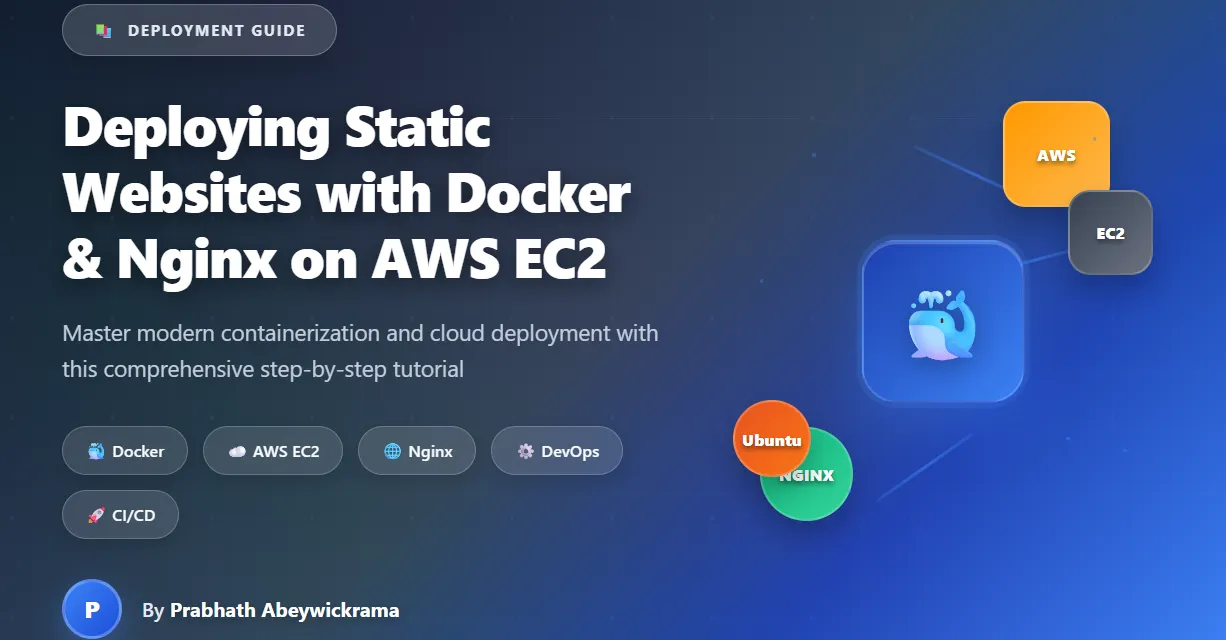Click the cloud icon in the AWS EC2 tag
Viewport: 1226px width, 640px height.
pyautogui.click(x=236, y=450)
